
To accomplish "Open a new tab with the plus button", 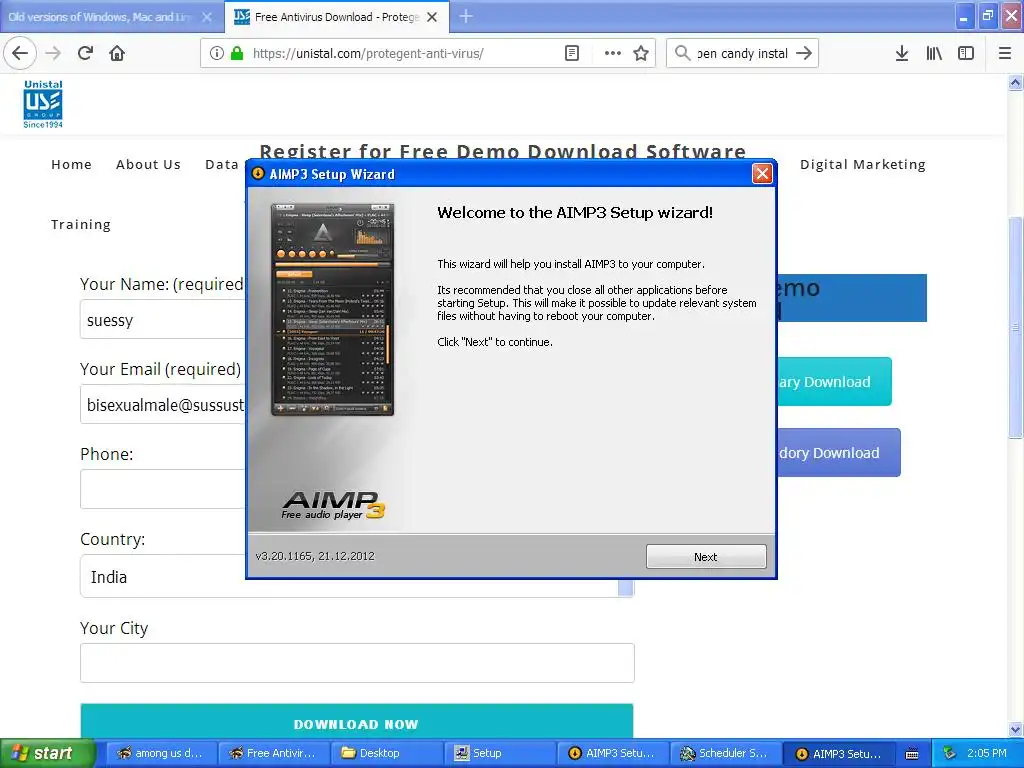I will [x=466, y=16].
